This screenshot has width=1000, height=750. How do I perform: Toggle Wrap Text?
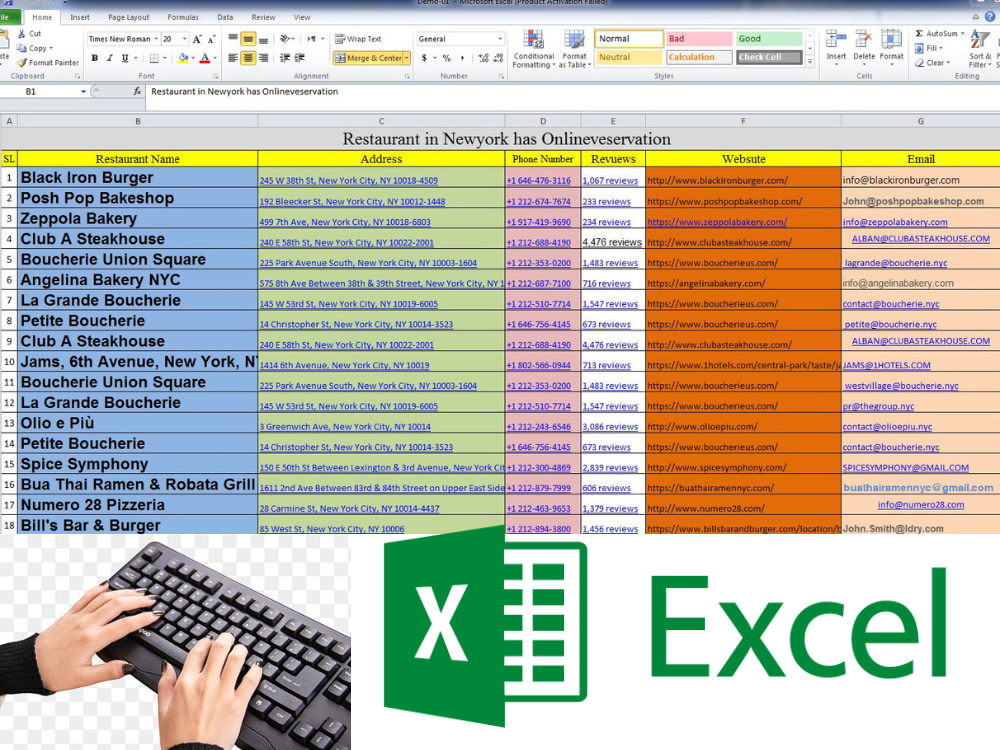point(358,39)
